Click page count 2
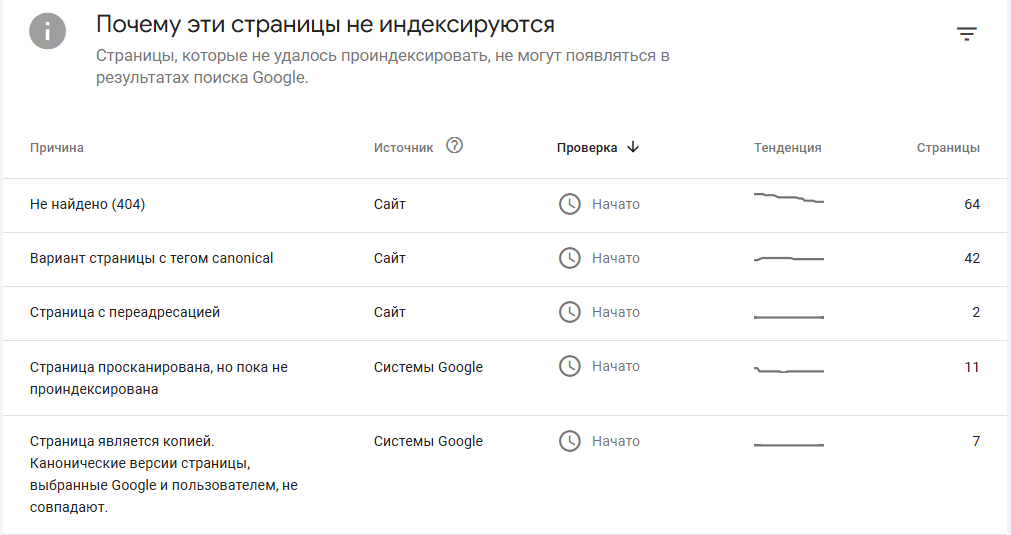 976,312
